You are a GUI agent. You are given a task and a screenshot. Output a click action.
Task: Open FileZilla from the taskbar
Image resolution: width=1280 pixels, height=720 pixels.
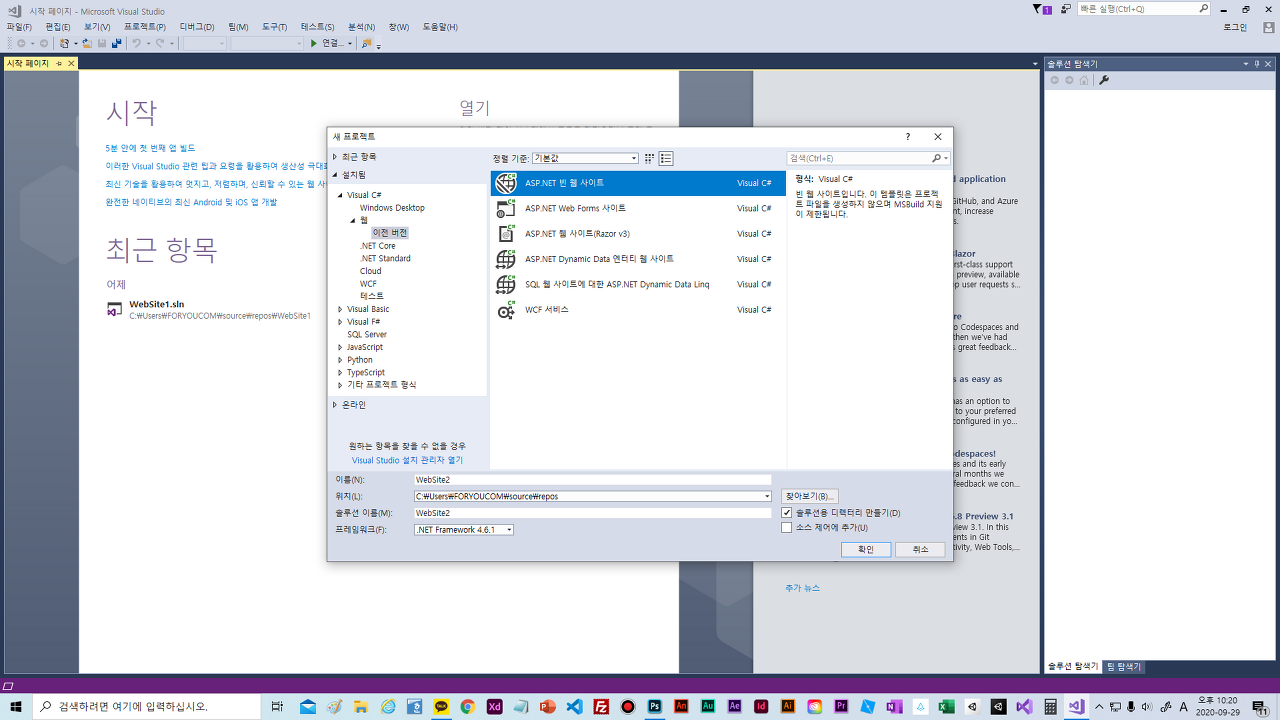pyautogui.click(x=601, y=706)
